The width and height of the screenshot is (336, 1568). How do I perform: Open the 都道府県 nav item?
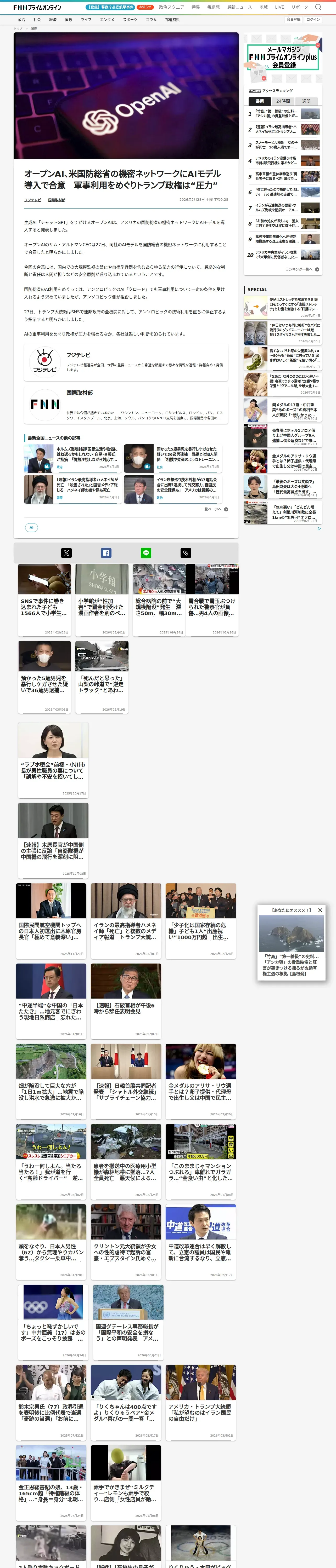click(172, 20)
